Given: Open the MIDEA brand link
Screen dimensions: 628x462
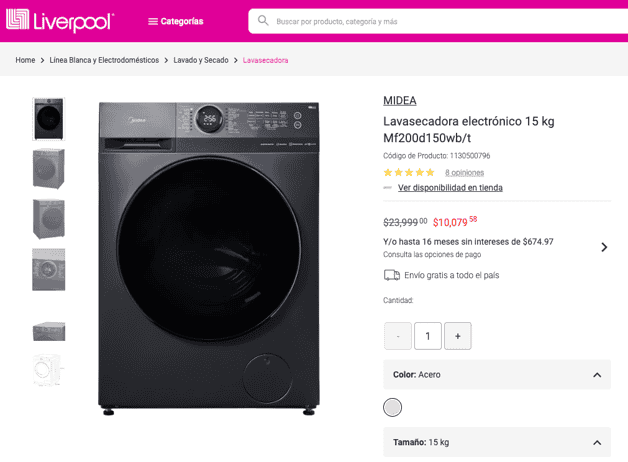Looking at the screenshot, I should [x=399, y=100].
